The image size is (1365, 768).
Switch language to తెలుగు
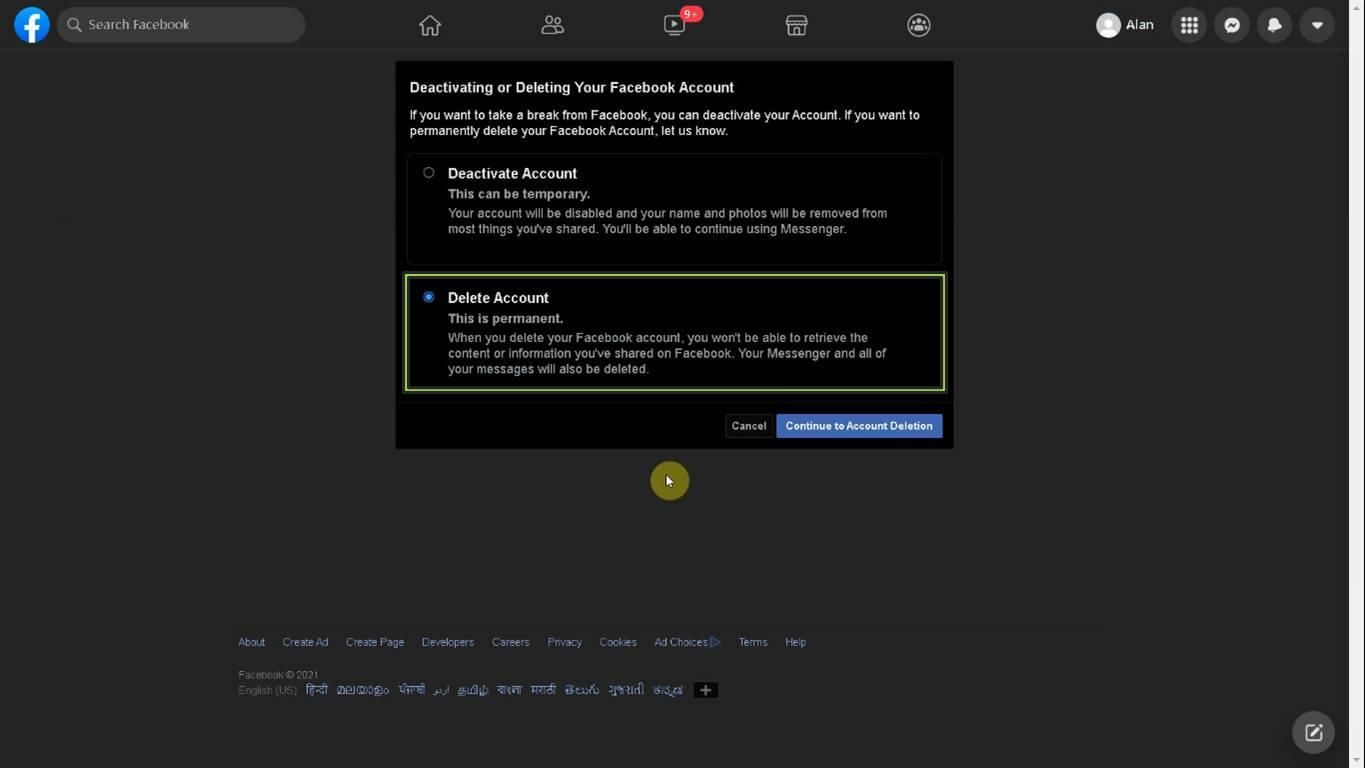tap(581, 690)
